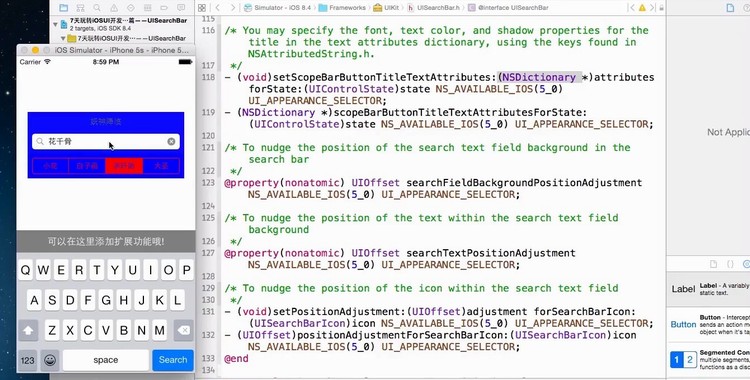Image resolution: width=750 pixels, height=380 pixels.
Task: Open the Test navigator diamond icon
Action: pyautogui.click(x=131, y=8)
